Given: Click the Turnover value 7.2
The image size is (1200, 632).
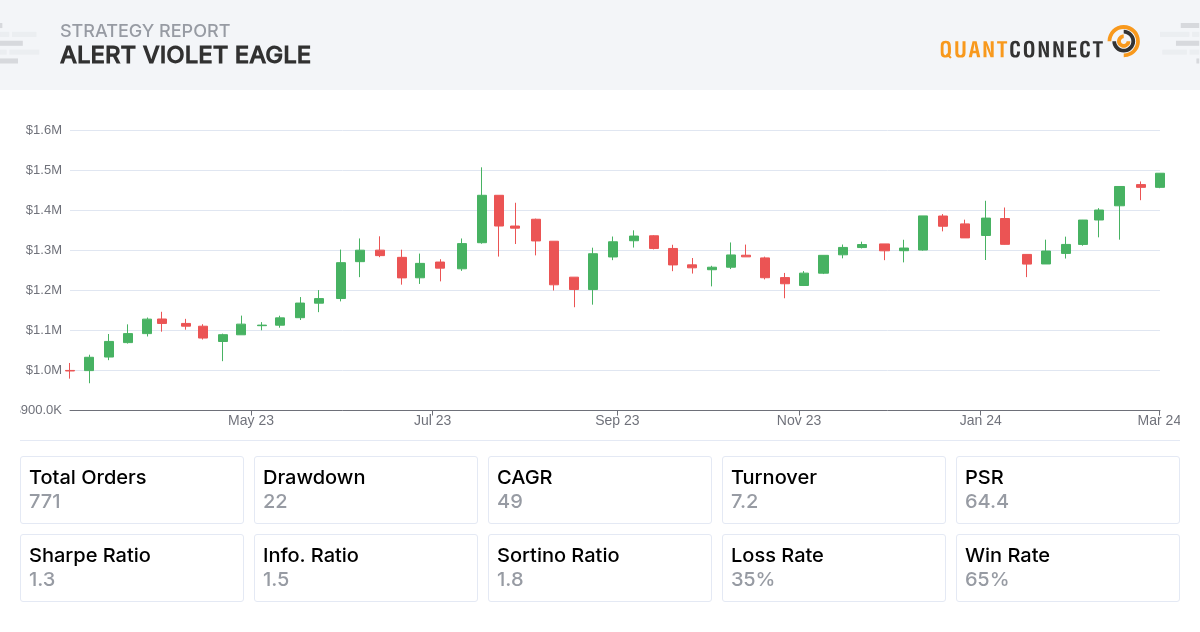Looking at the screenshot, I should pyautogui.click(x=745, y=501).
